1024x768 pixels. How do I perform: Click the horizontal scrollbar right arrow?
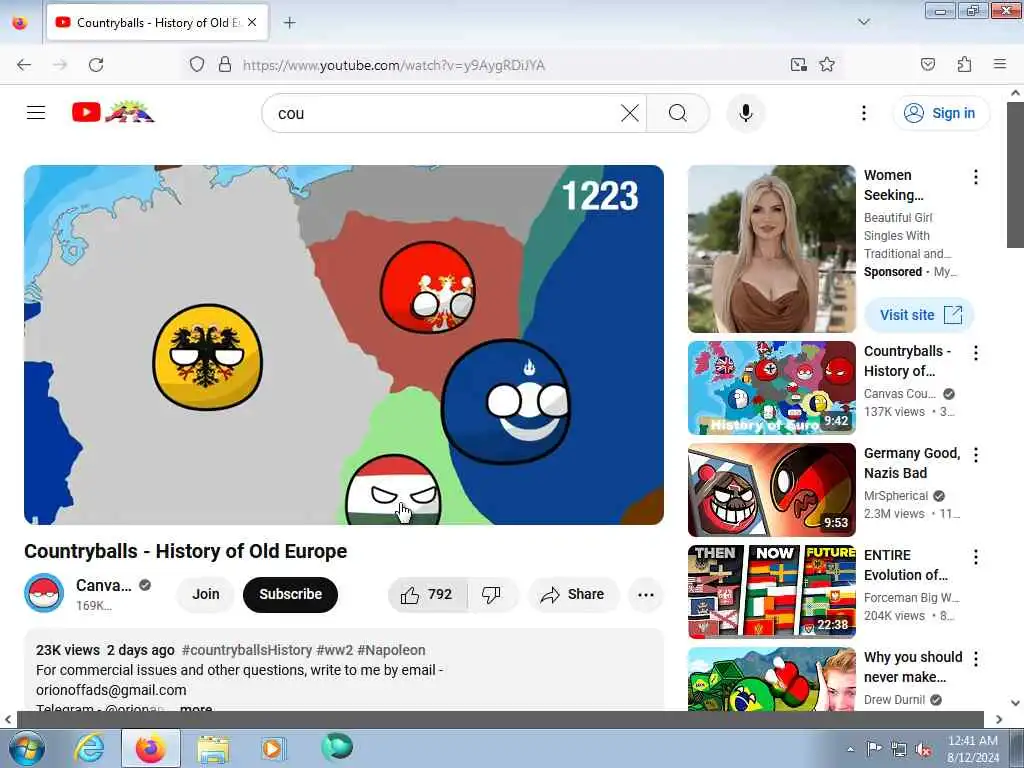[999, 719]
